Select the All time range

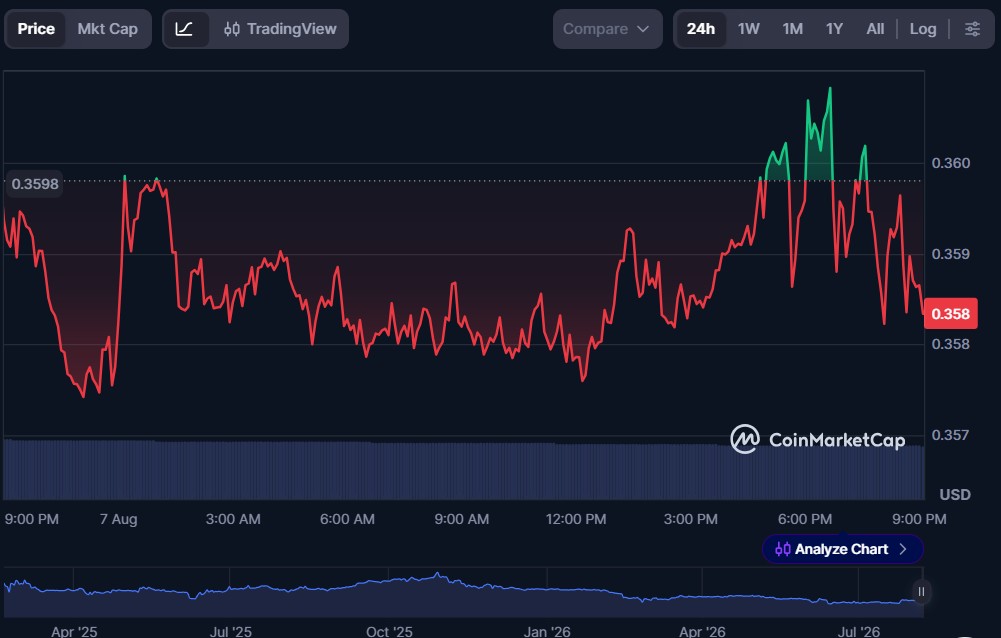click(875, 29)
